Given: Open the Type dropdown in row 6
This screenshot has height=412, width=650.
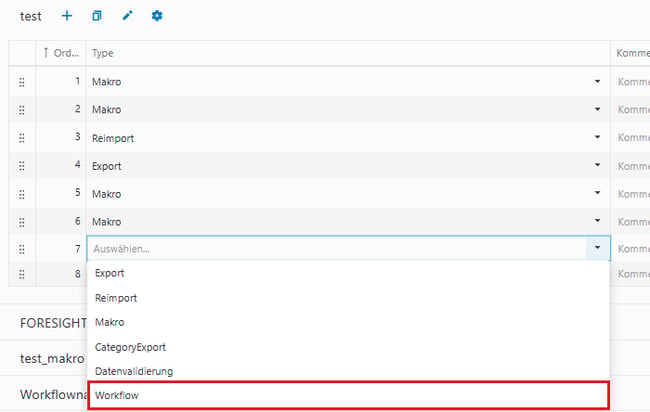Looking at the screenshot, I should tap(597, 221).
